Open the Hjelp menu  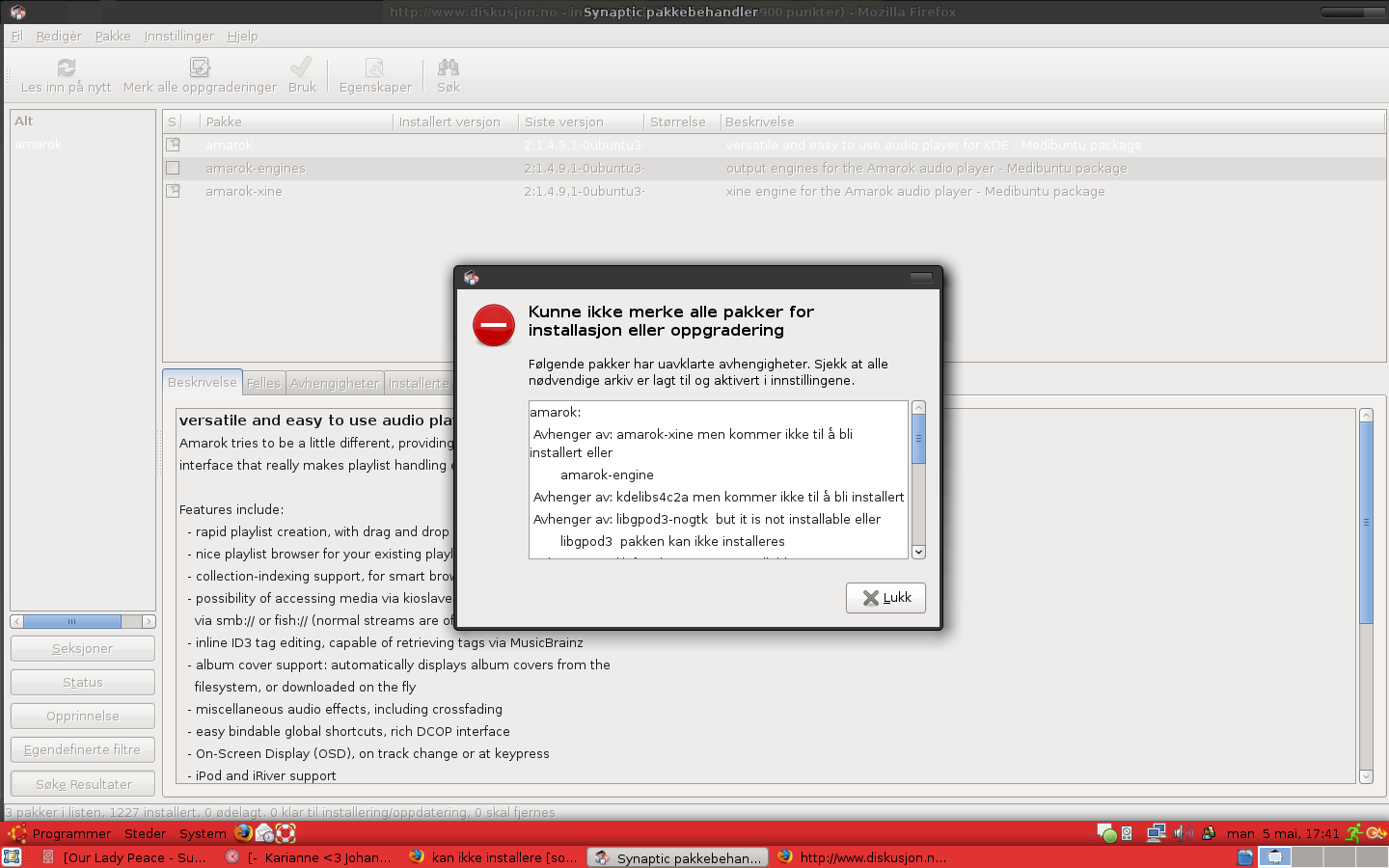tap(243, 36)
